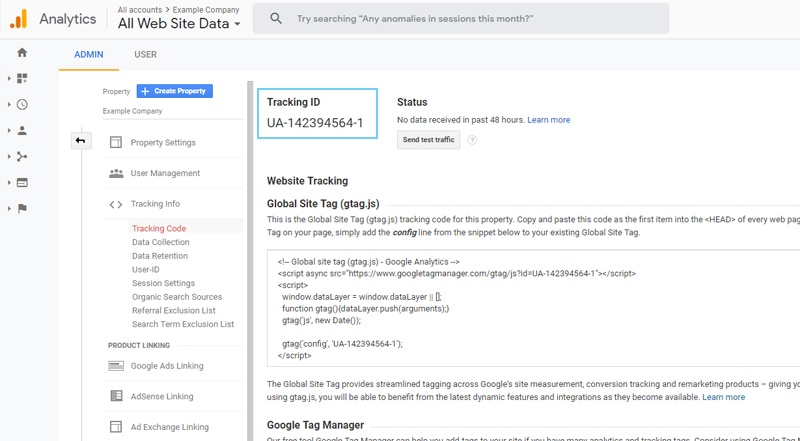The height and width of the screenshot is (441, 800).
Task: Select Data Retention submenu item
Action: (160, 256)
